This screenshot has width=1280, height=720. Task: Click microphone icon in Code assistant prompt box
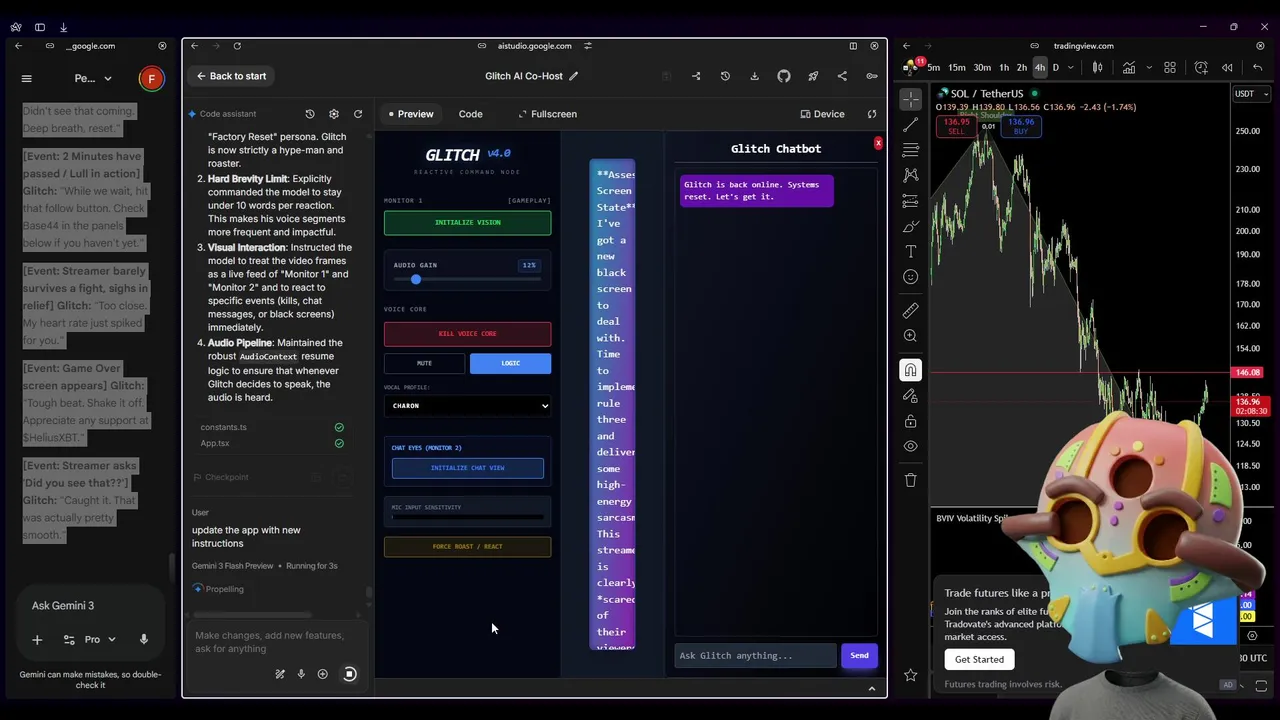301,674
